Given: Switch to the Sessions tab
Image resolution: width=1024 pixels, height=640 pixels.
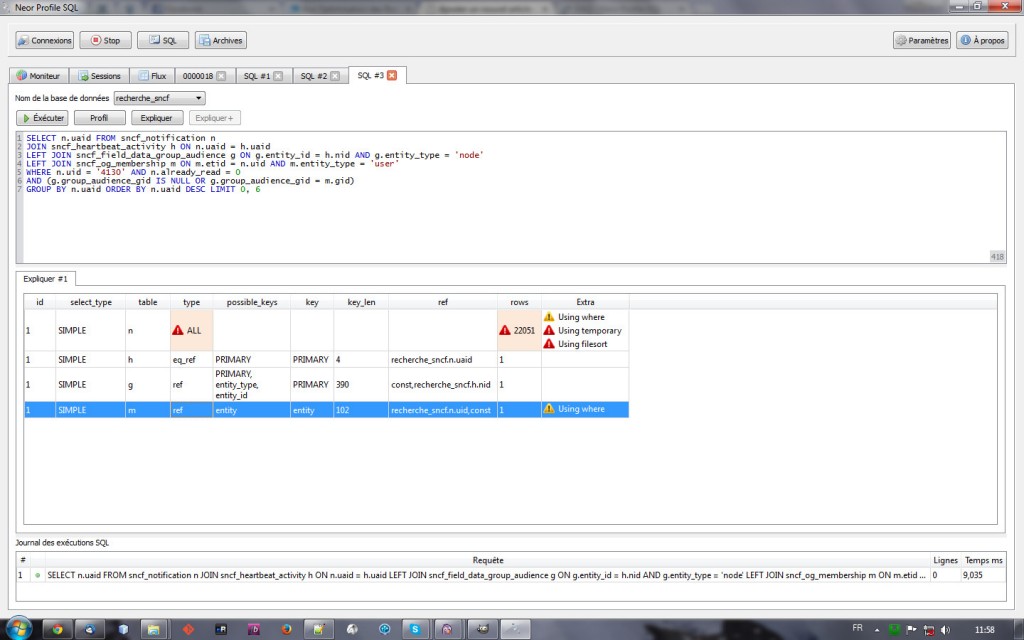Looking at the screenshot, I should (100, 76).
